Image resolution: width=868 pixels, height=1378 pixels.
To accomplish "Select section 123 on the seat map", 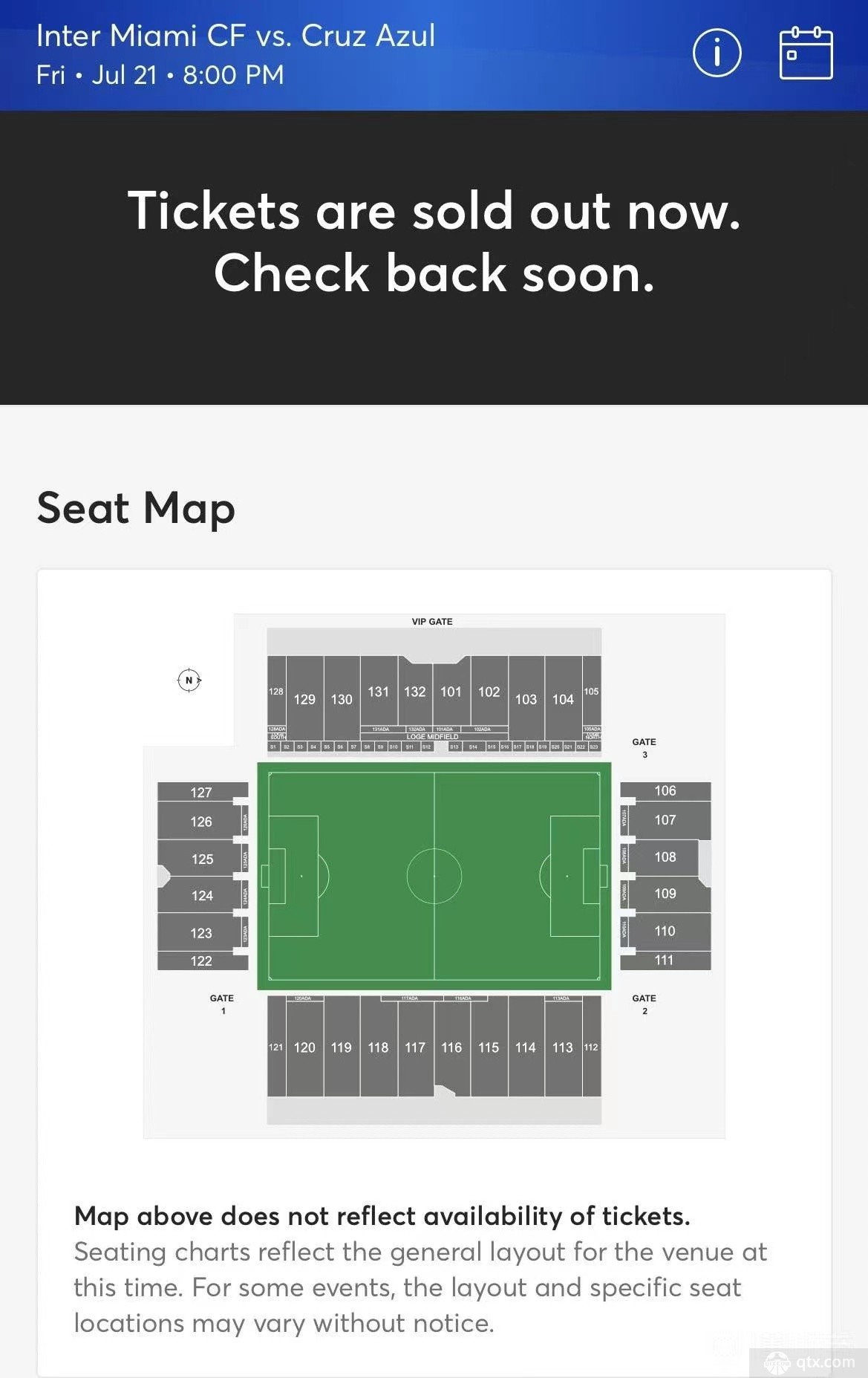I will click(x=201, y=933).
